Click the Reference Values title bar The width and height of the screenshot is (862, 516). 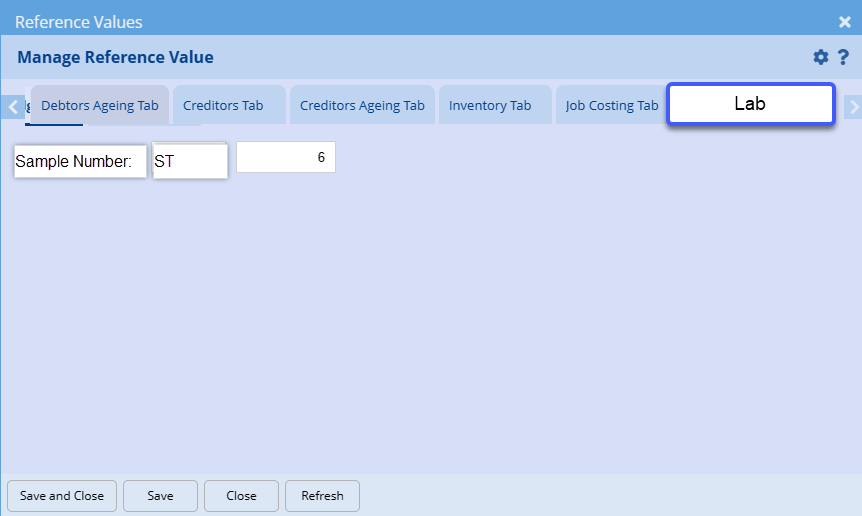400,20
